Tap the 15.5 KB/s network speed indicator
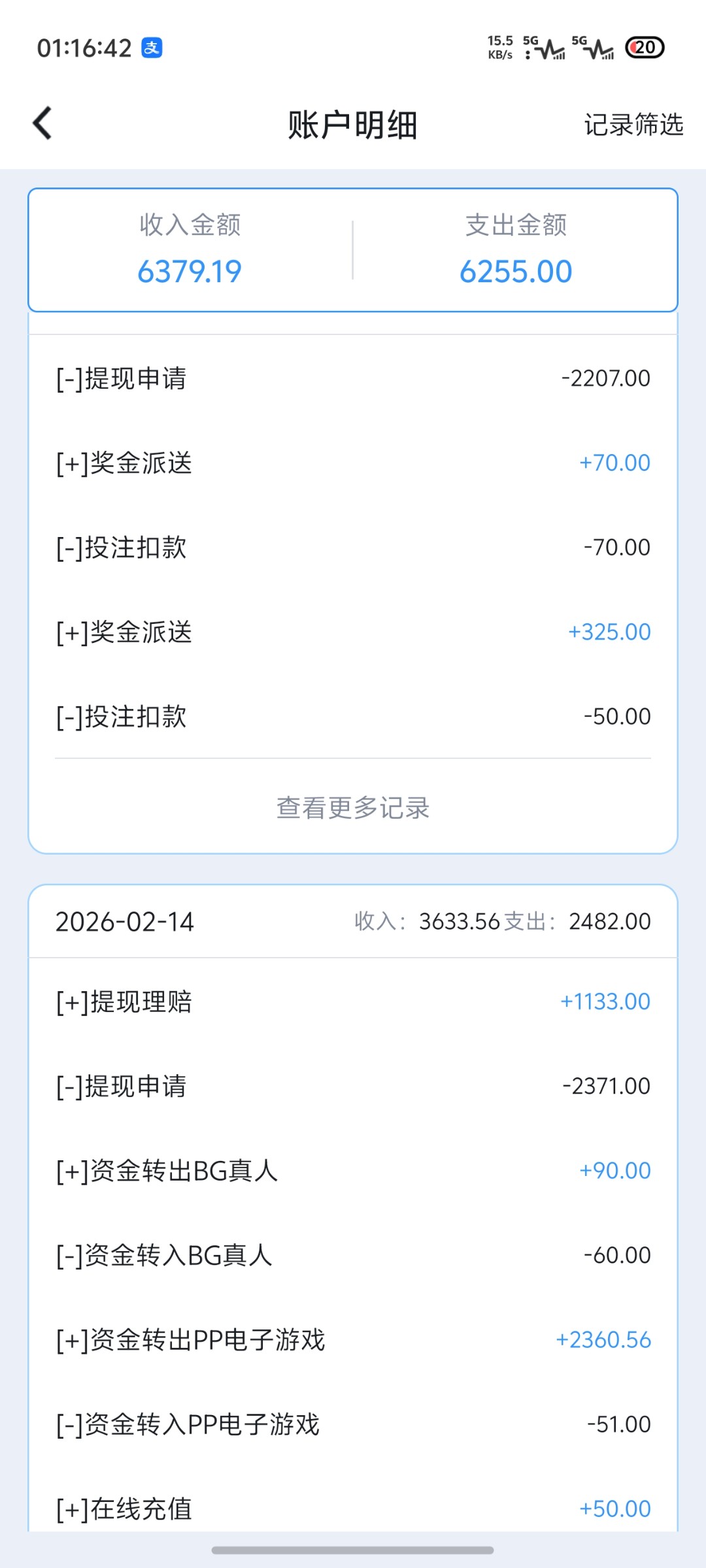The image size is (706, 1568). coord(500,48)
